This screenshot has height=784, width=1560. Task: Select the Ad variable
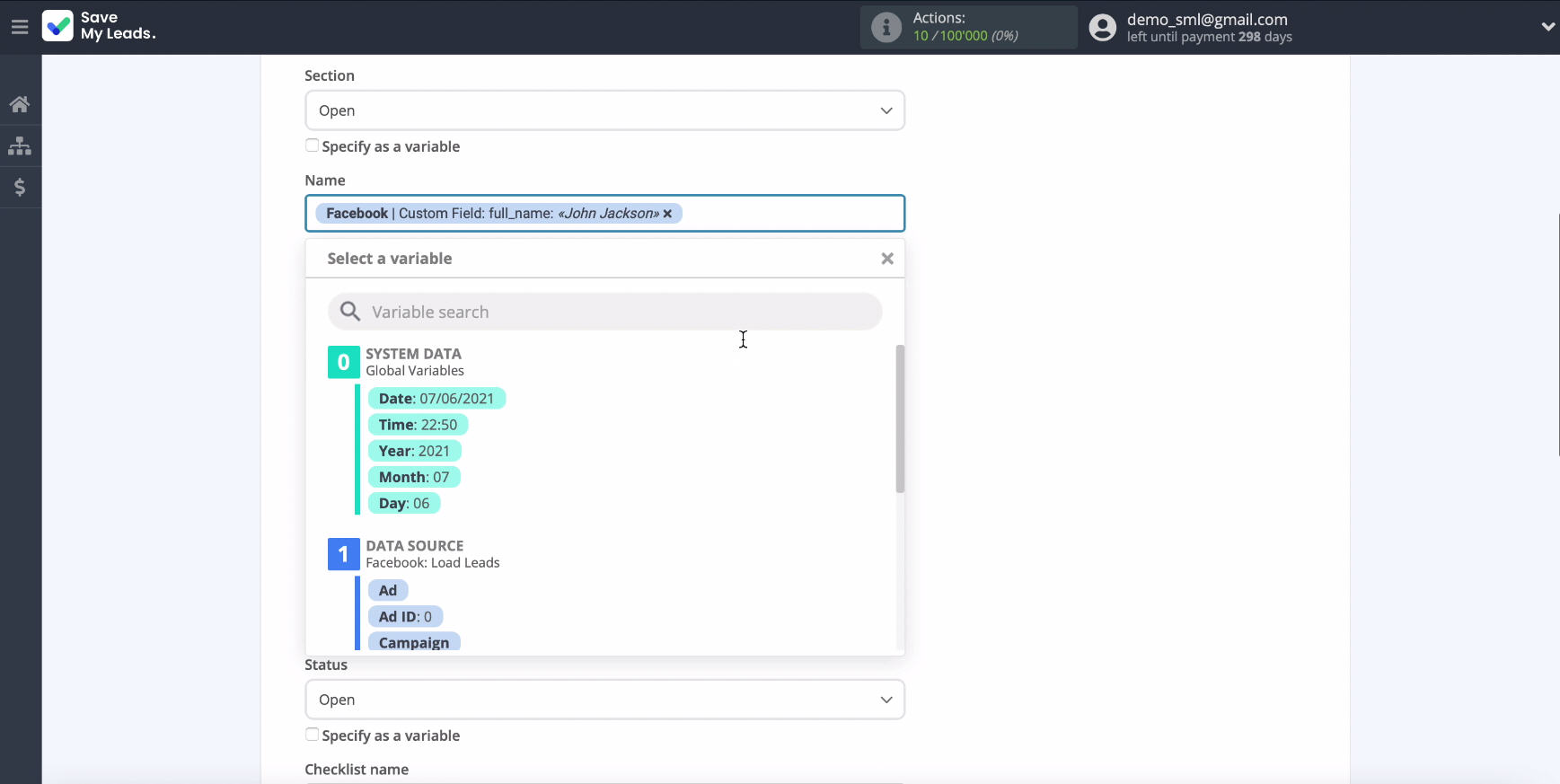[388, 590]
